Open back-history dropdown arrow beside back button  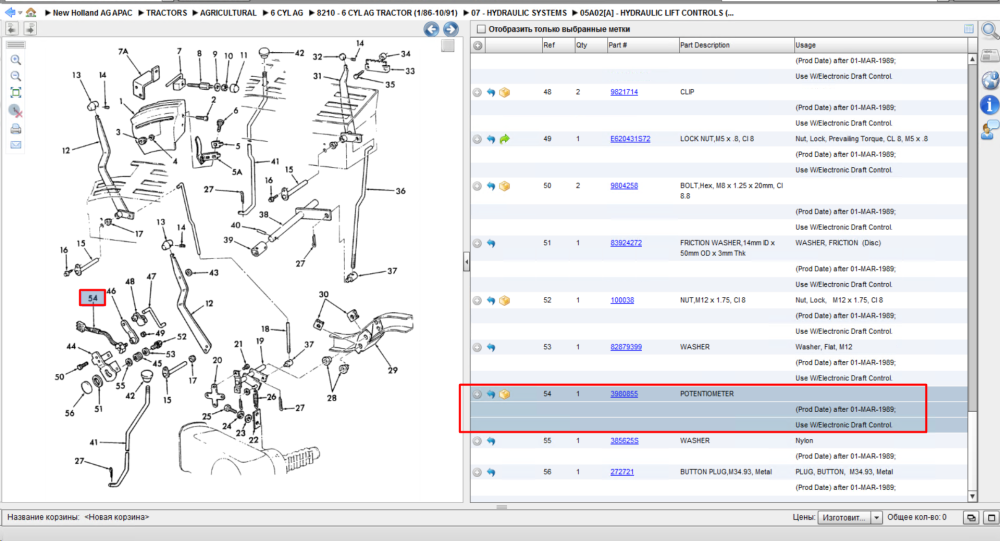click(20, 13)
